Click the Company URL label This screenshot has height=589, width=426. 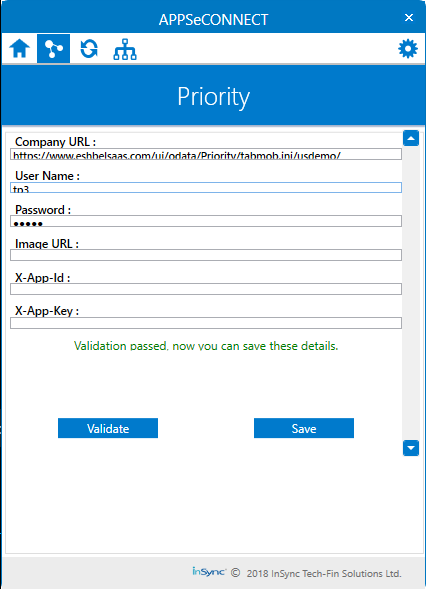(55, 142)
